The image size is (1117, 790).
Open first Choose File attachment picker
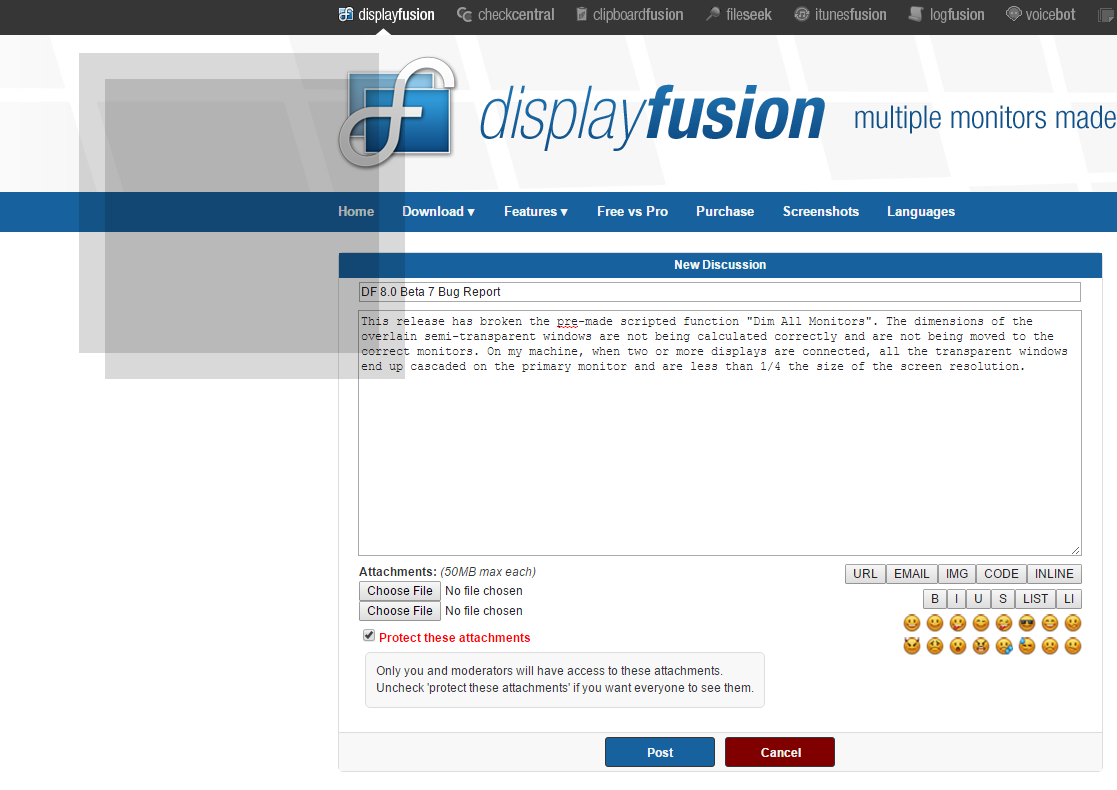pyautogui.click(x=399, y=591)
